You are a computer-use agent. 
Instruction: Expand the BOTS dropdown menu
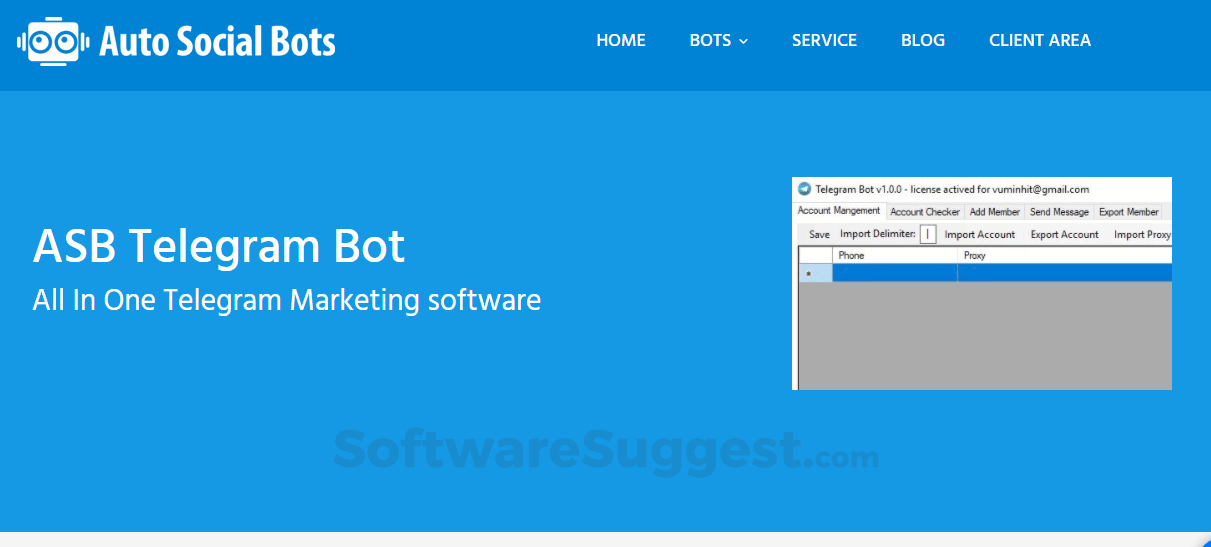[x=719, y=41]
